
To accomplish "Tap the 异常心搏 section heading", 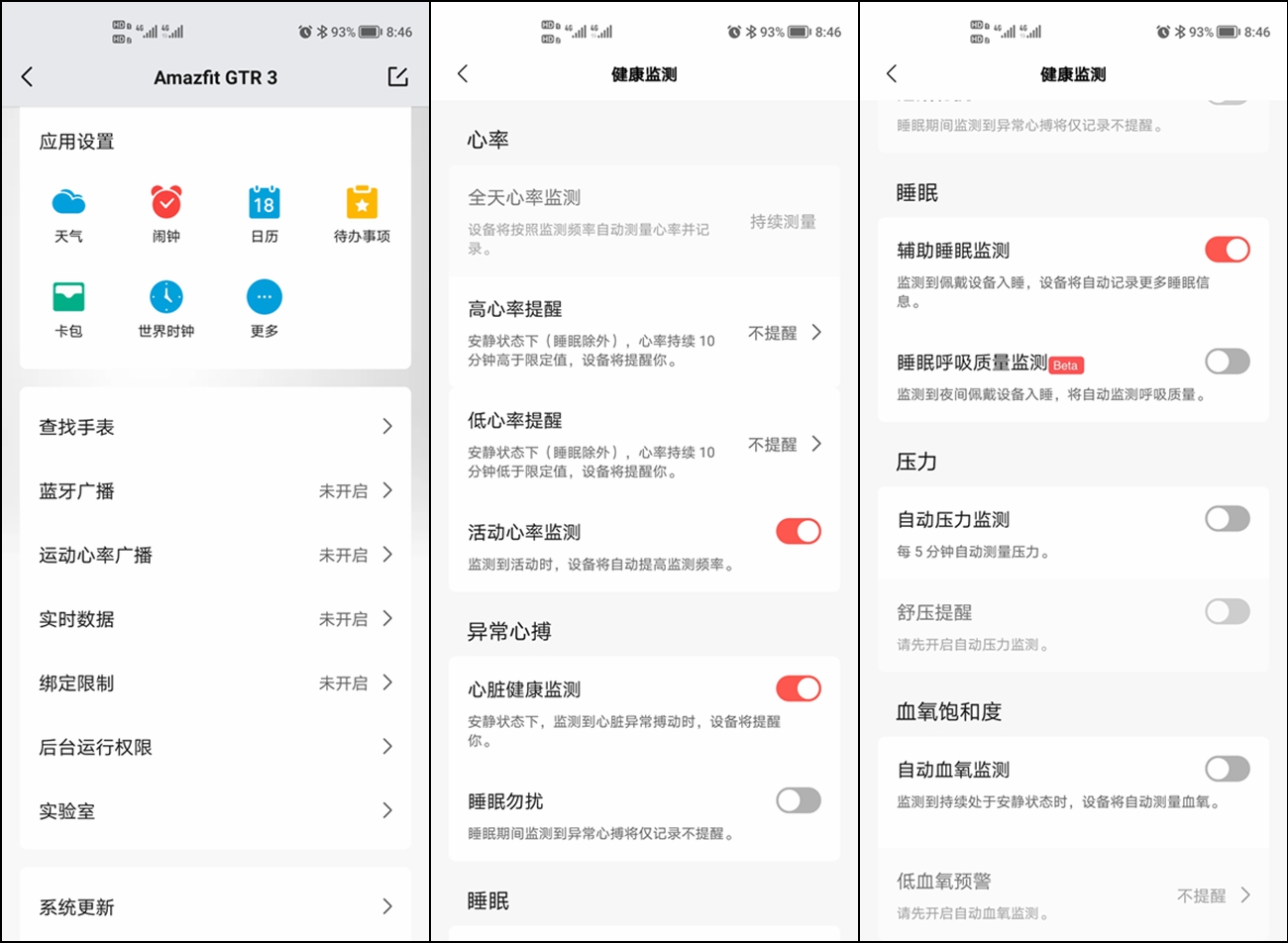I will click(509, 631).
